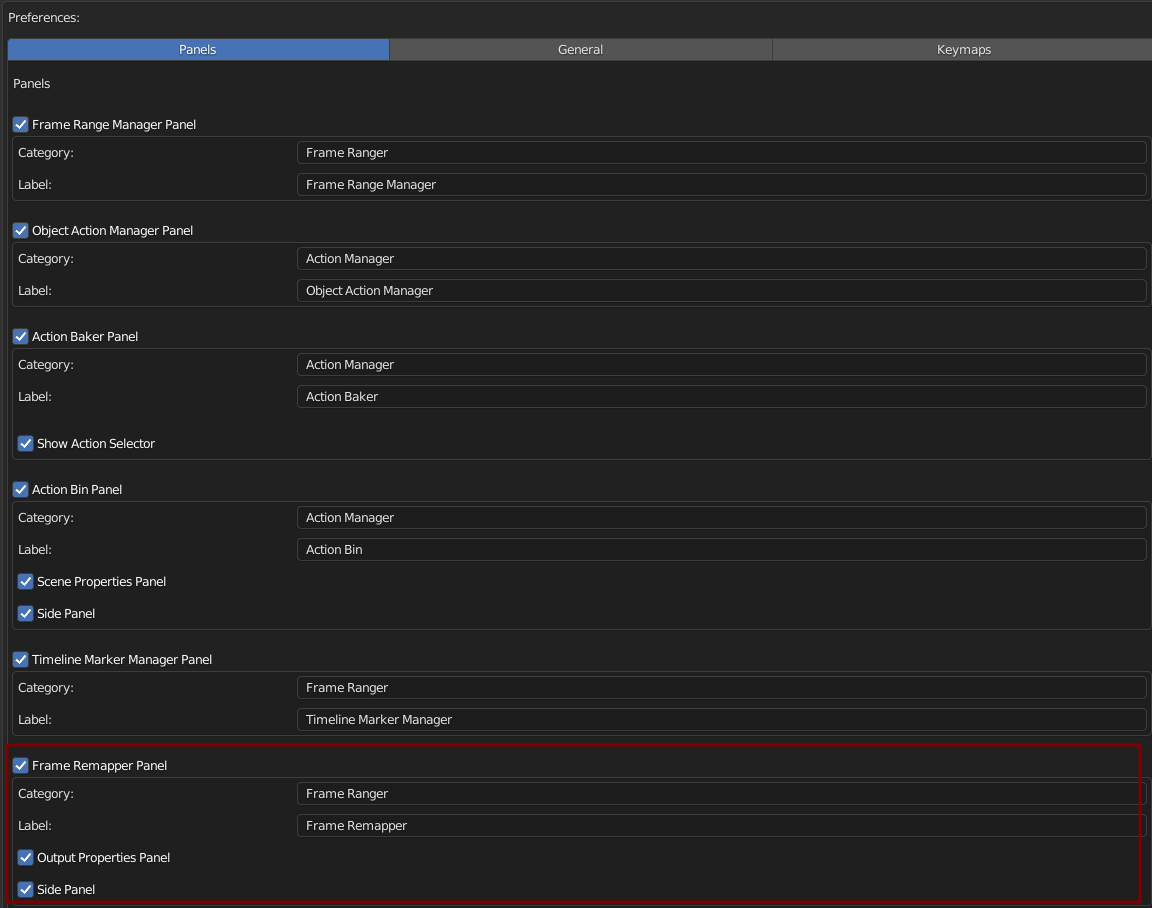Uncheck the Frame Remapper Panel checkbox
Screen dimensions: 1152x908
click(21, 765)
